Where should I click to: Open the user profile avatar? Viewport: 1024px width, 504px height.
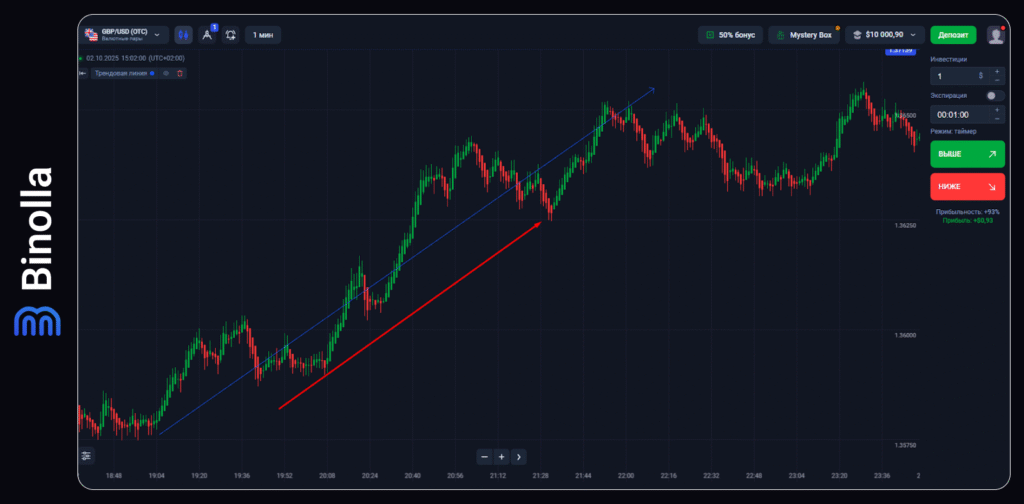click(996, 35)
